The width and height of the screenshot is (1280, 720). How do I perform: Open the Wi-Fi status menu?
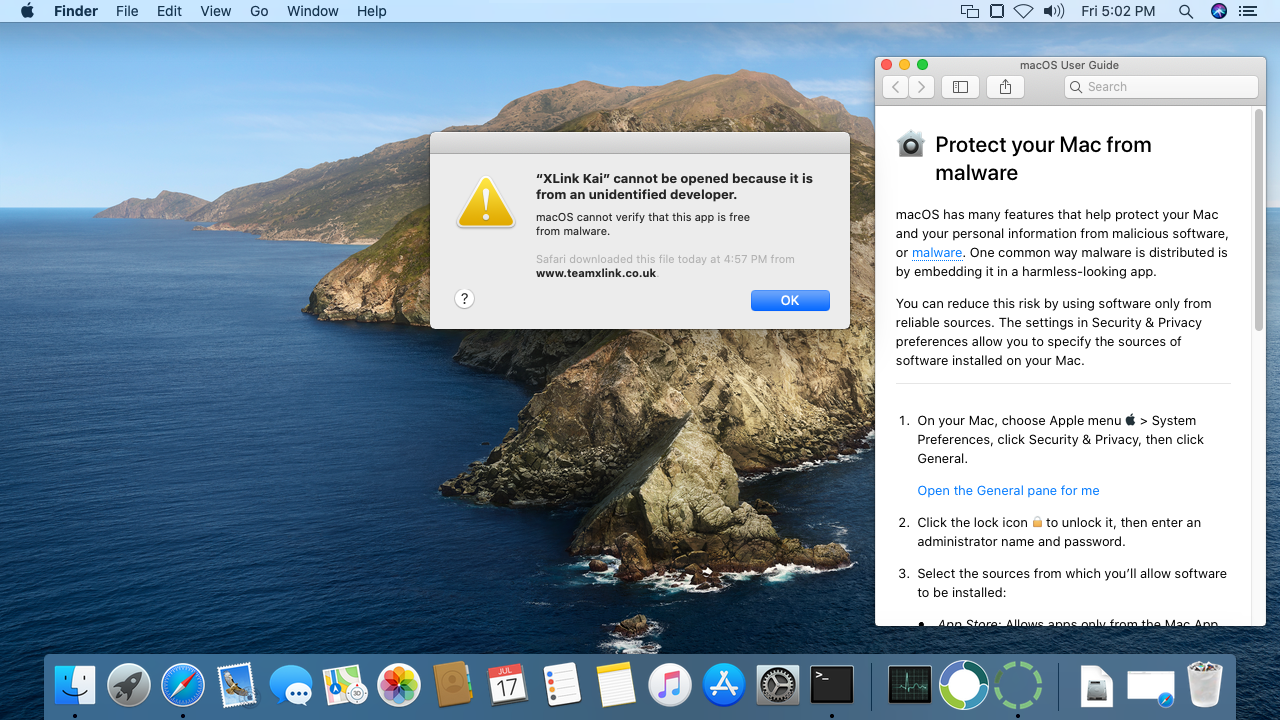(x=1023, y=11)
